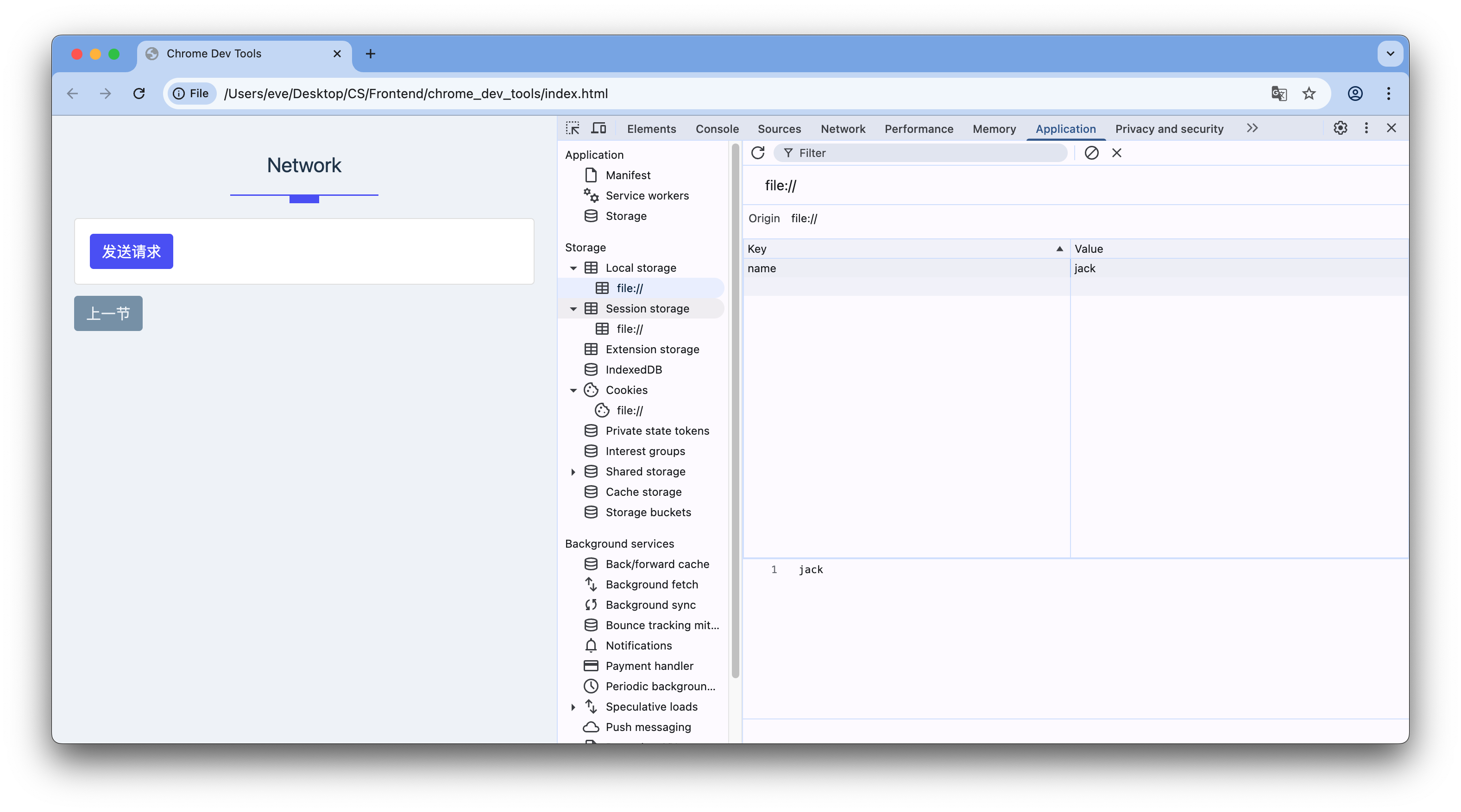
Task: Open DevTools settings with the gear icon
Action: (x=1340, y=128)
